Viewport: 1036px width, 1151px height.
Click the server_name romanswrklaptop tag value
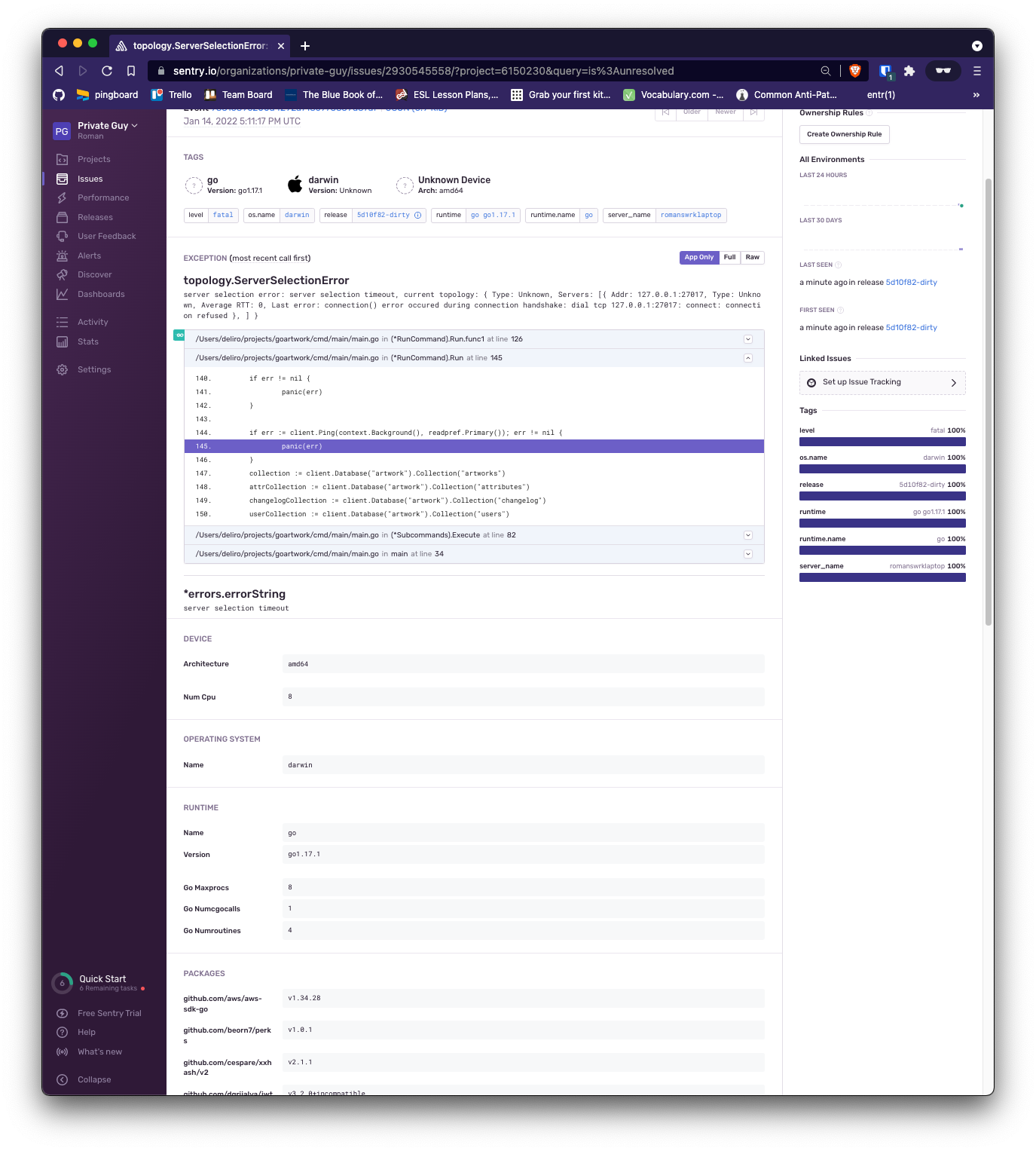[691, 215]
